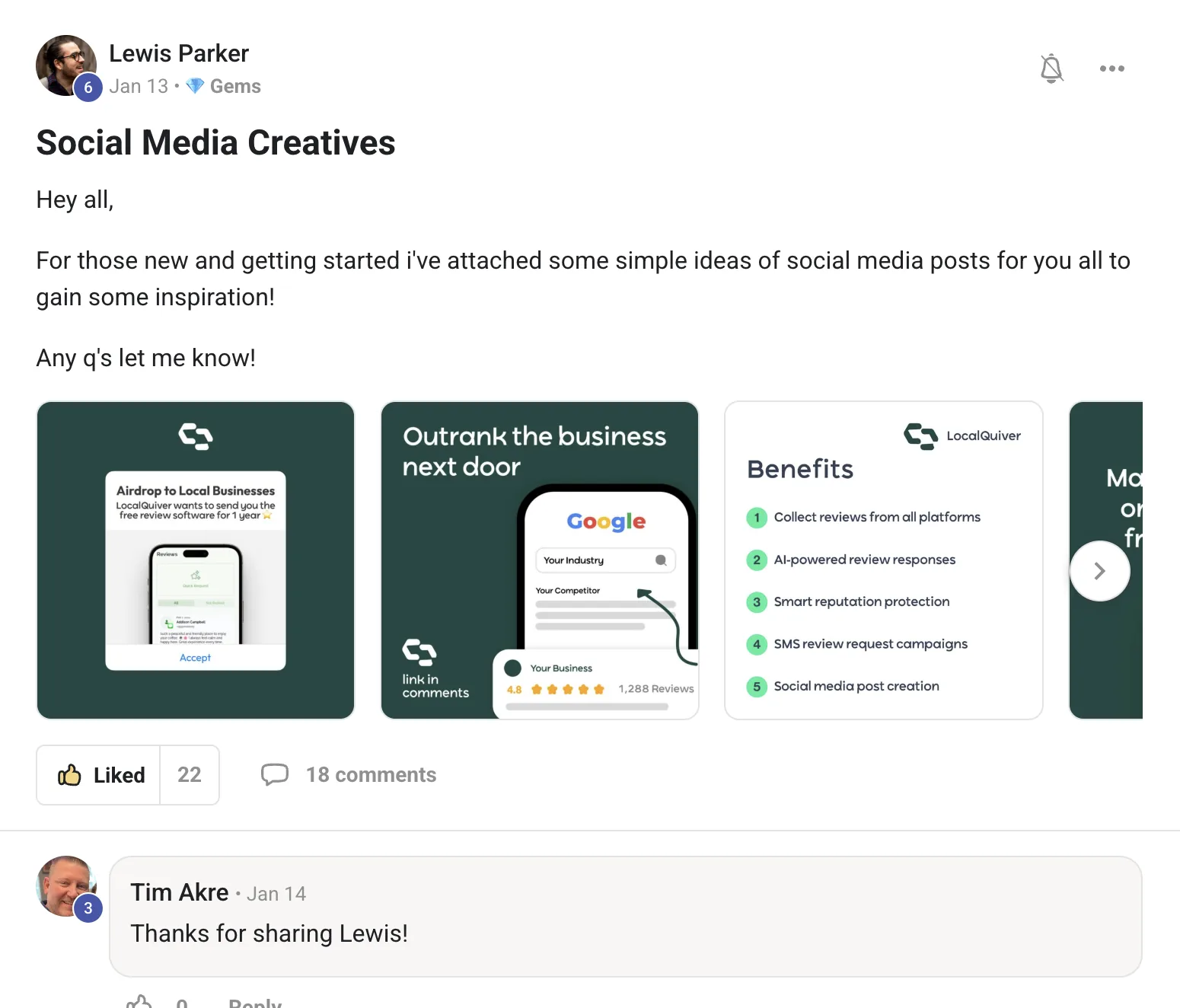Open the 18 comments link
Image resolution: width=1180 pixels, height=1008 pixels.
(371, 775)
